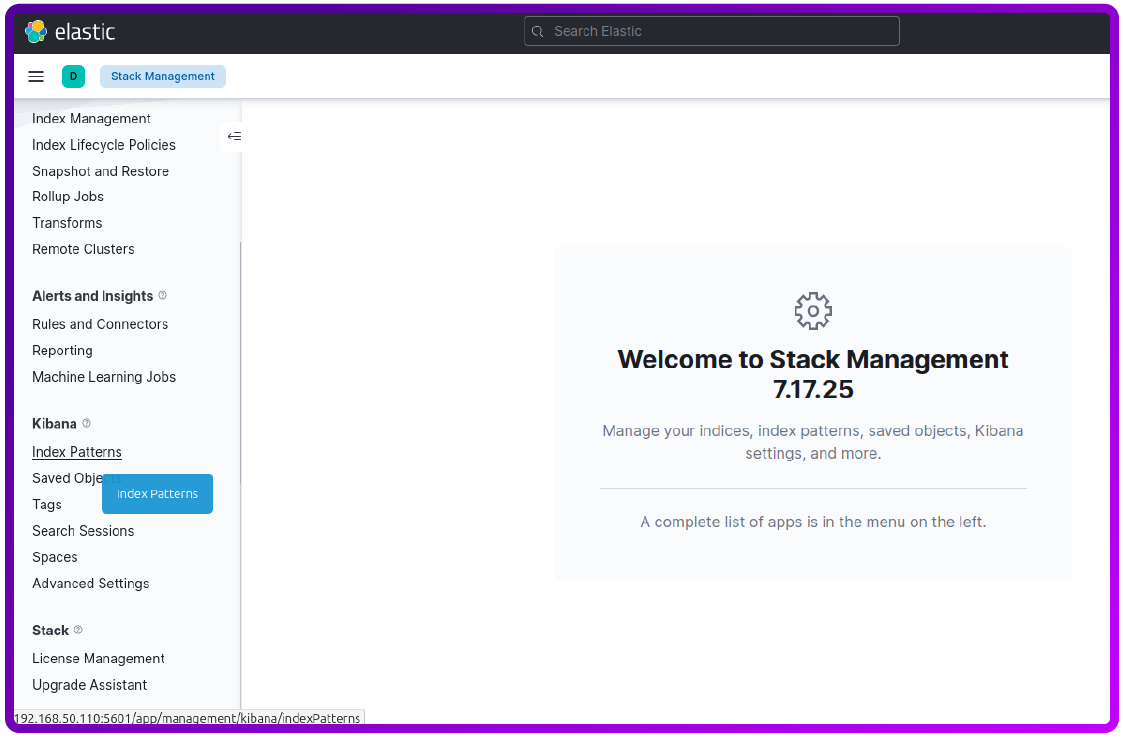Open Advanced Settings

90,583
